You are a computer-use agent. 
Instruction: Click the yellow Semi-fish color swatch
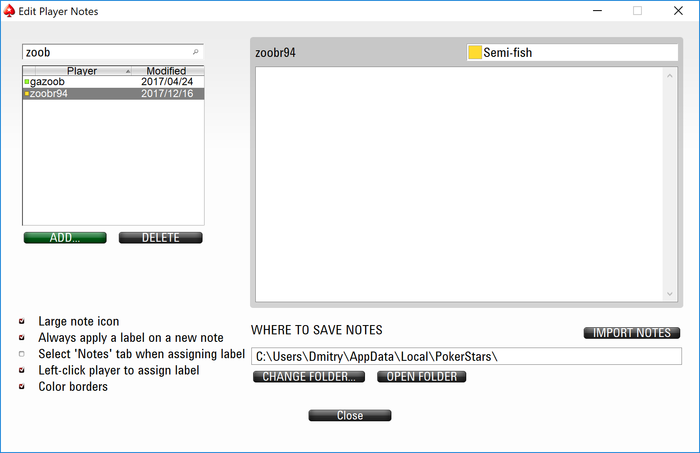click(475, 52)
